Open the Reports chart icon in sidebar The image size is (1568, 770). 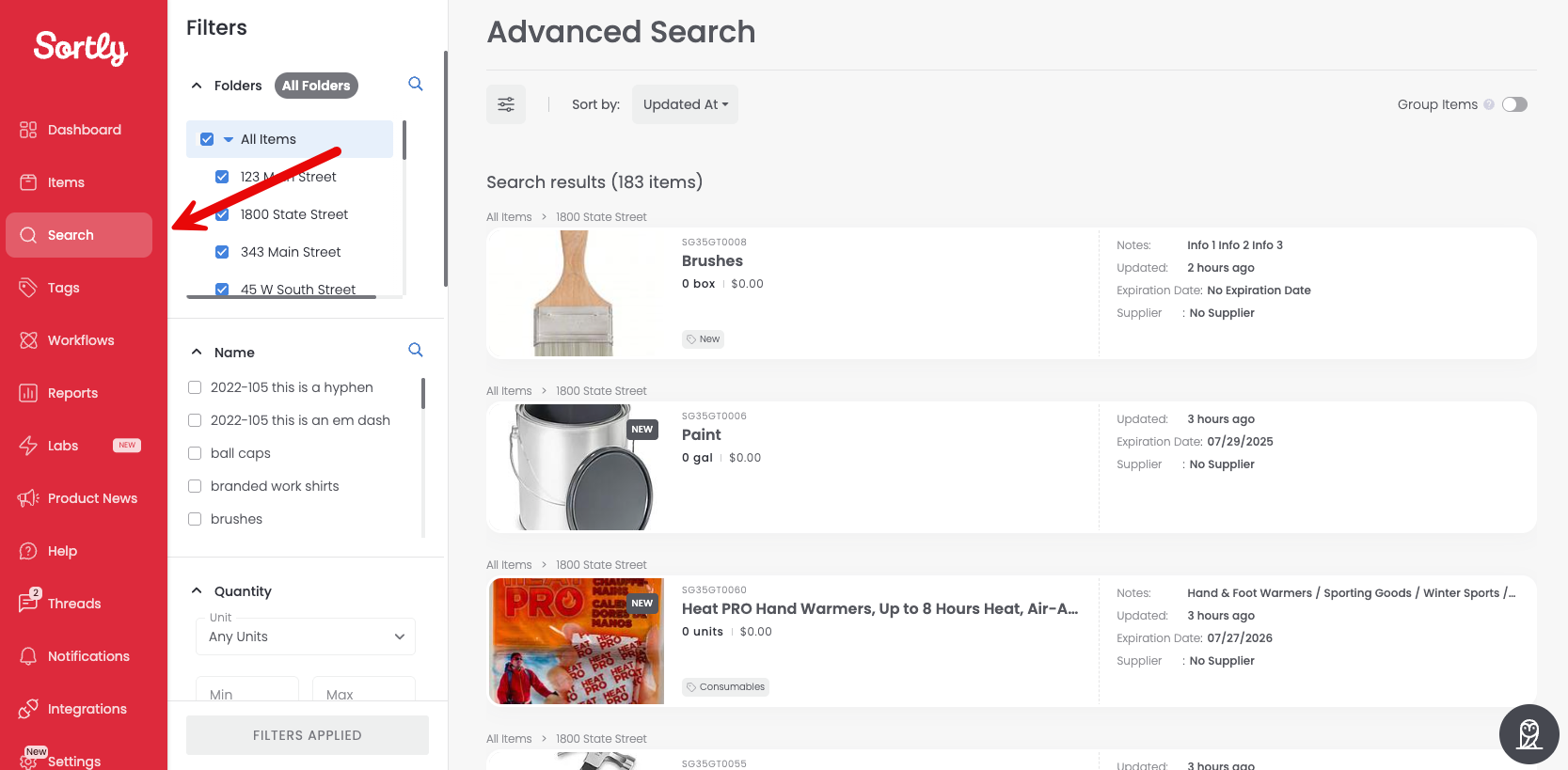(28, 393)
